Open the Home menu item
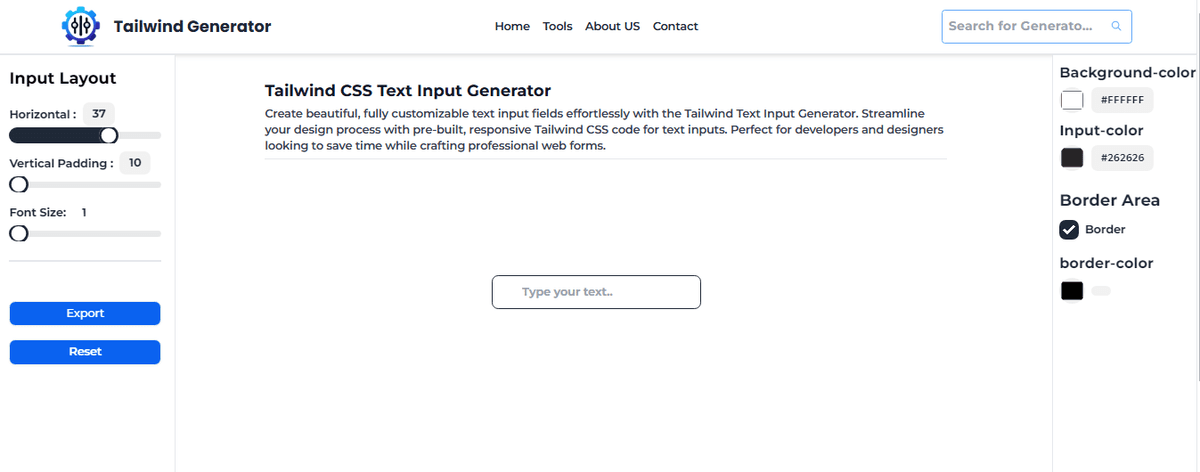Image resolution: width=1200 pixels, height=472 pixels. pyautogui.click(x=512, y=26)
